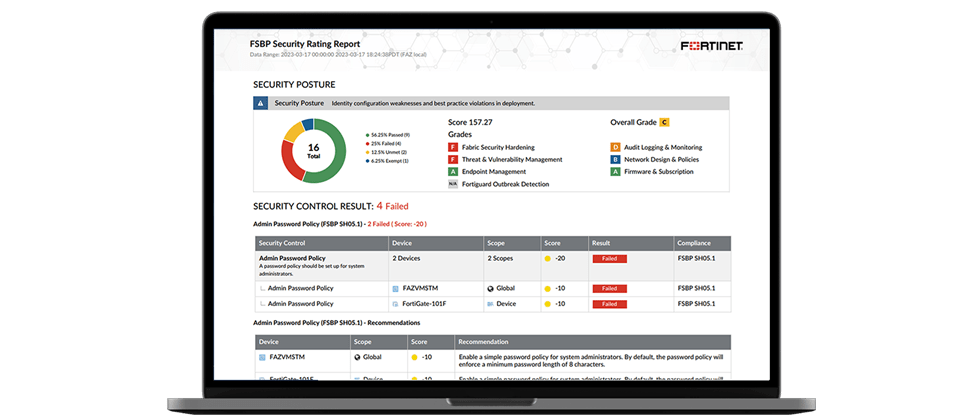The image size is (960, 420).
Task: Click the Firmware & Subscription grade label
Action: coord(664,172)
